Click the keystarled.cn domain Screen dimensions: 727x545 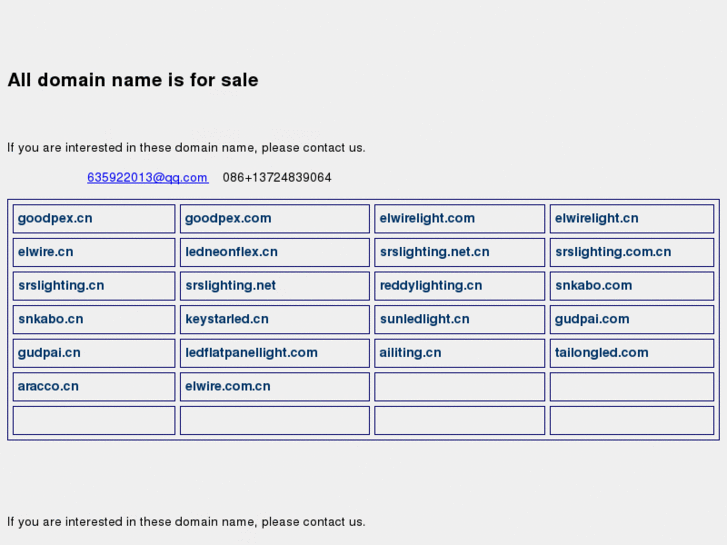pos(227,320)
